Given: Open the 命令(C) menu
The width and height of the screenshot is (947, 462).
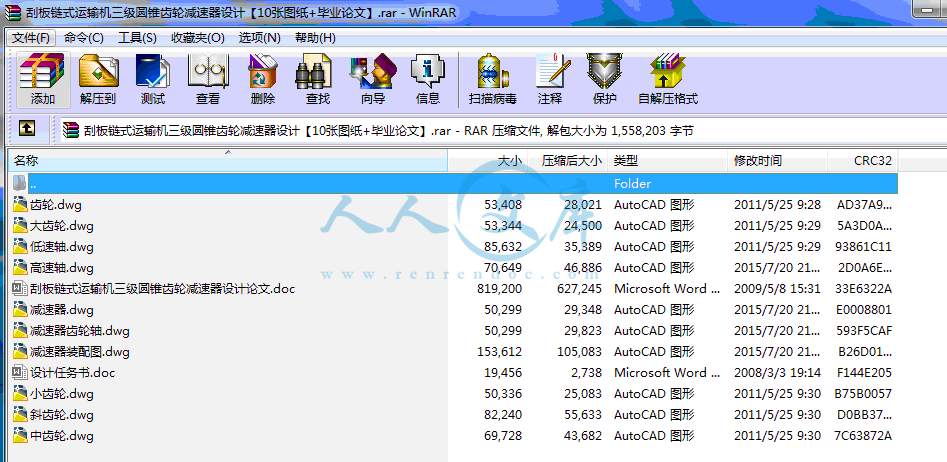Looking at the screenshot, I should [83, 37].
